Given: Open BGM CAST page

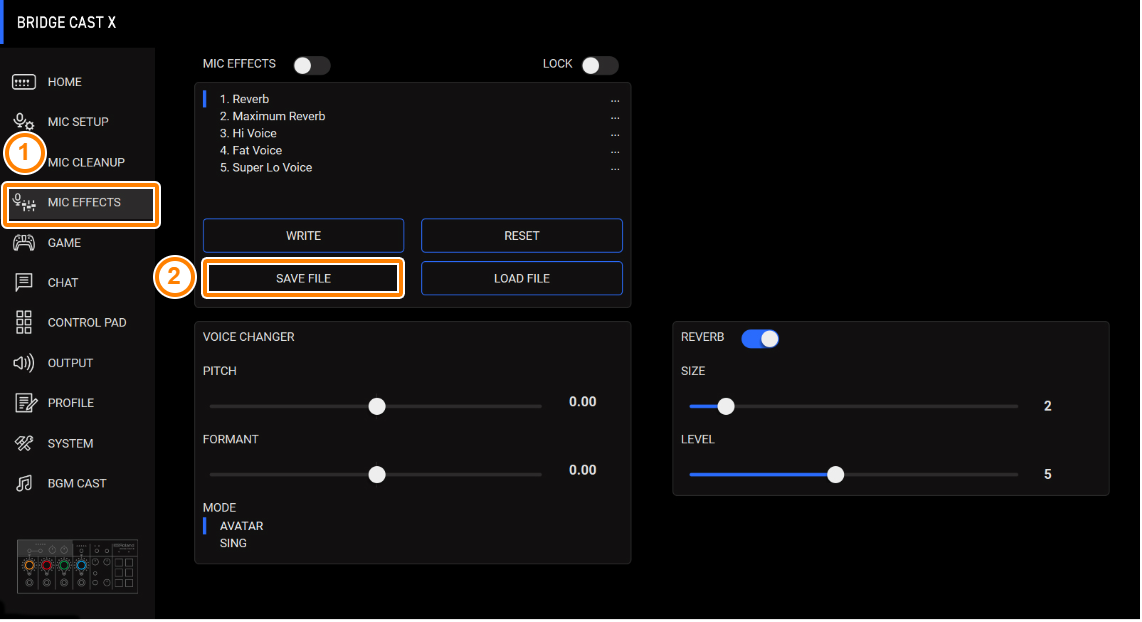Looking at the screenshot, I should pyautogui.click(x=77, y=484).
